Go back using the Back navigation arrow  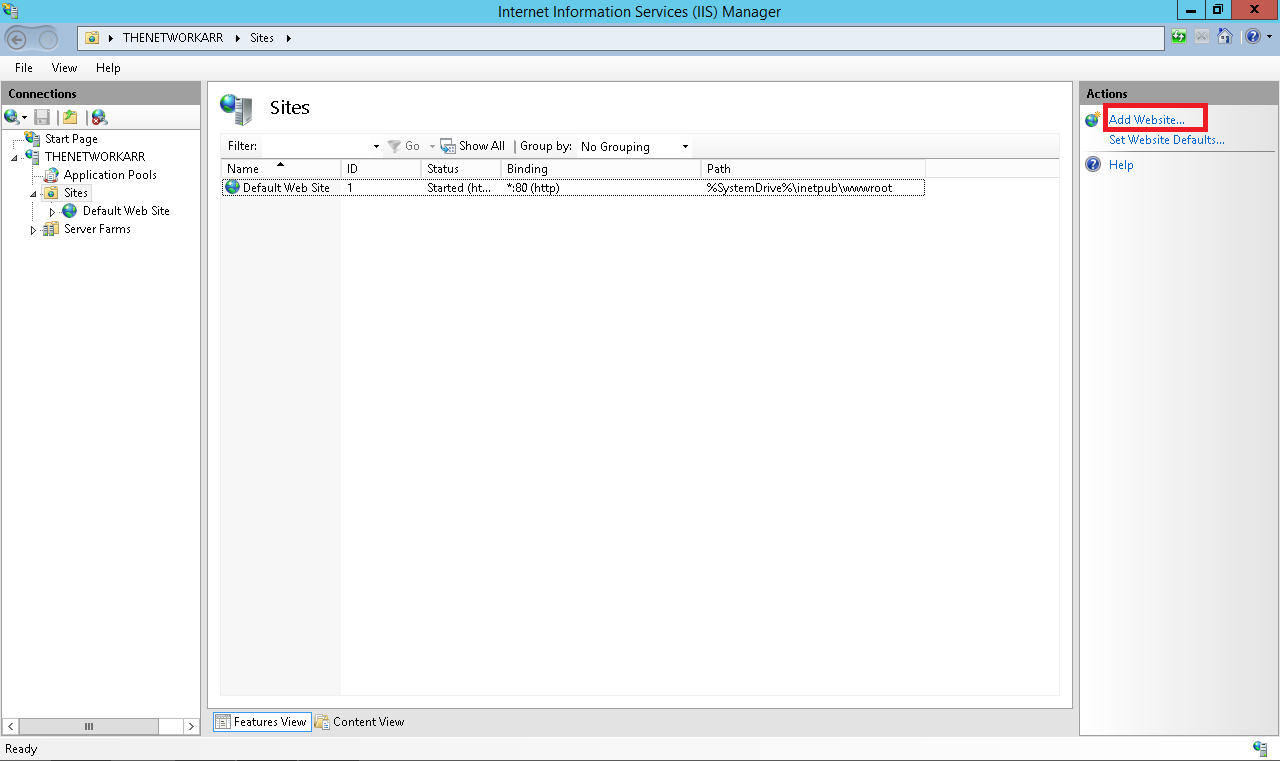tap(17, 39)
